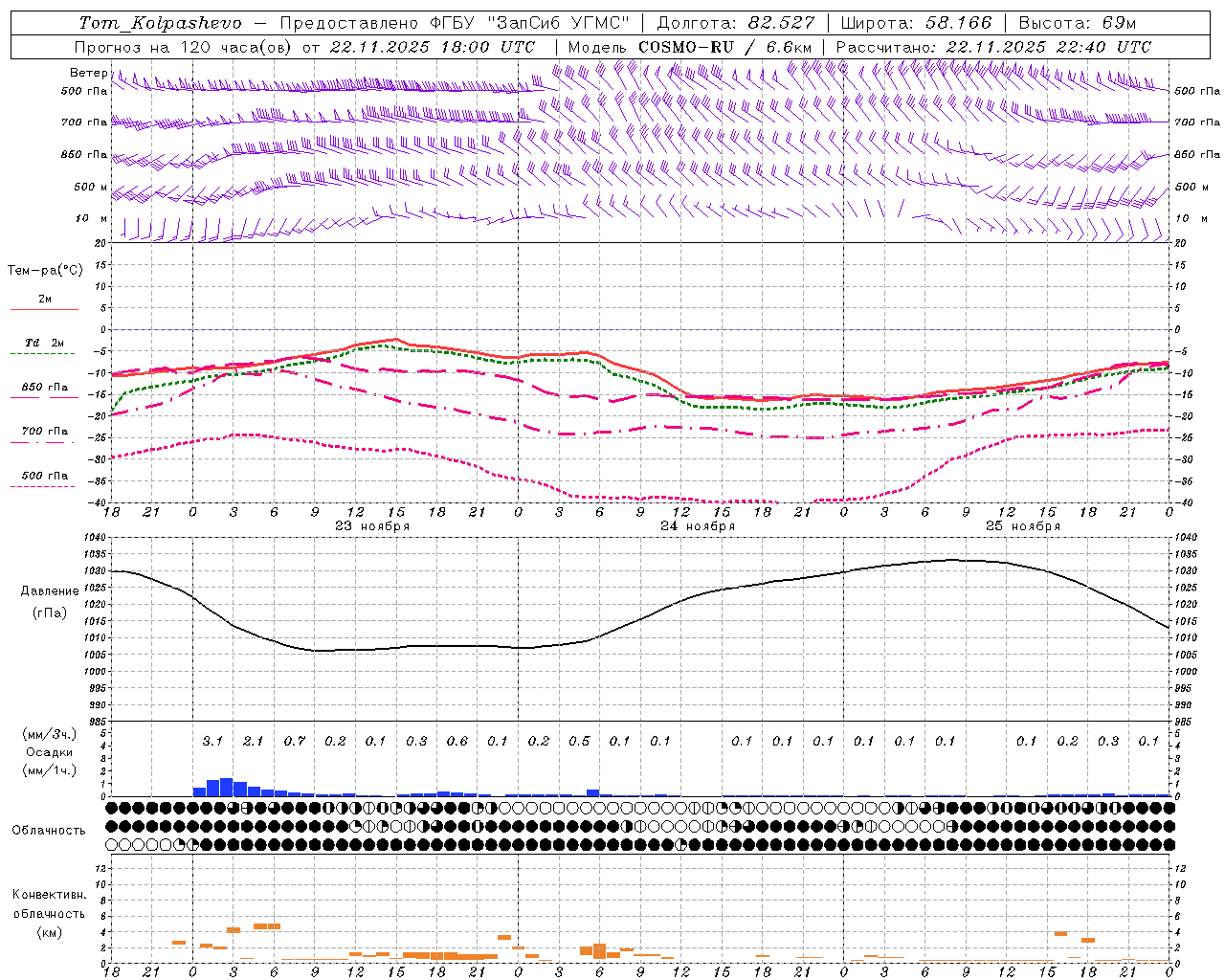Click the date label 23 ноября

point(372,526)
